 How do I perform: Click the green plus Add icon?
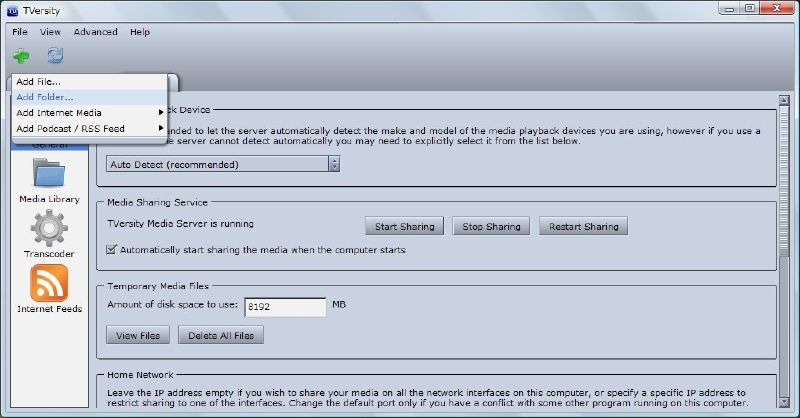[x=21, y=56]
